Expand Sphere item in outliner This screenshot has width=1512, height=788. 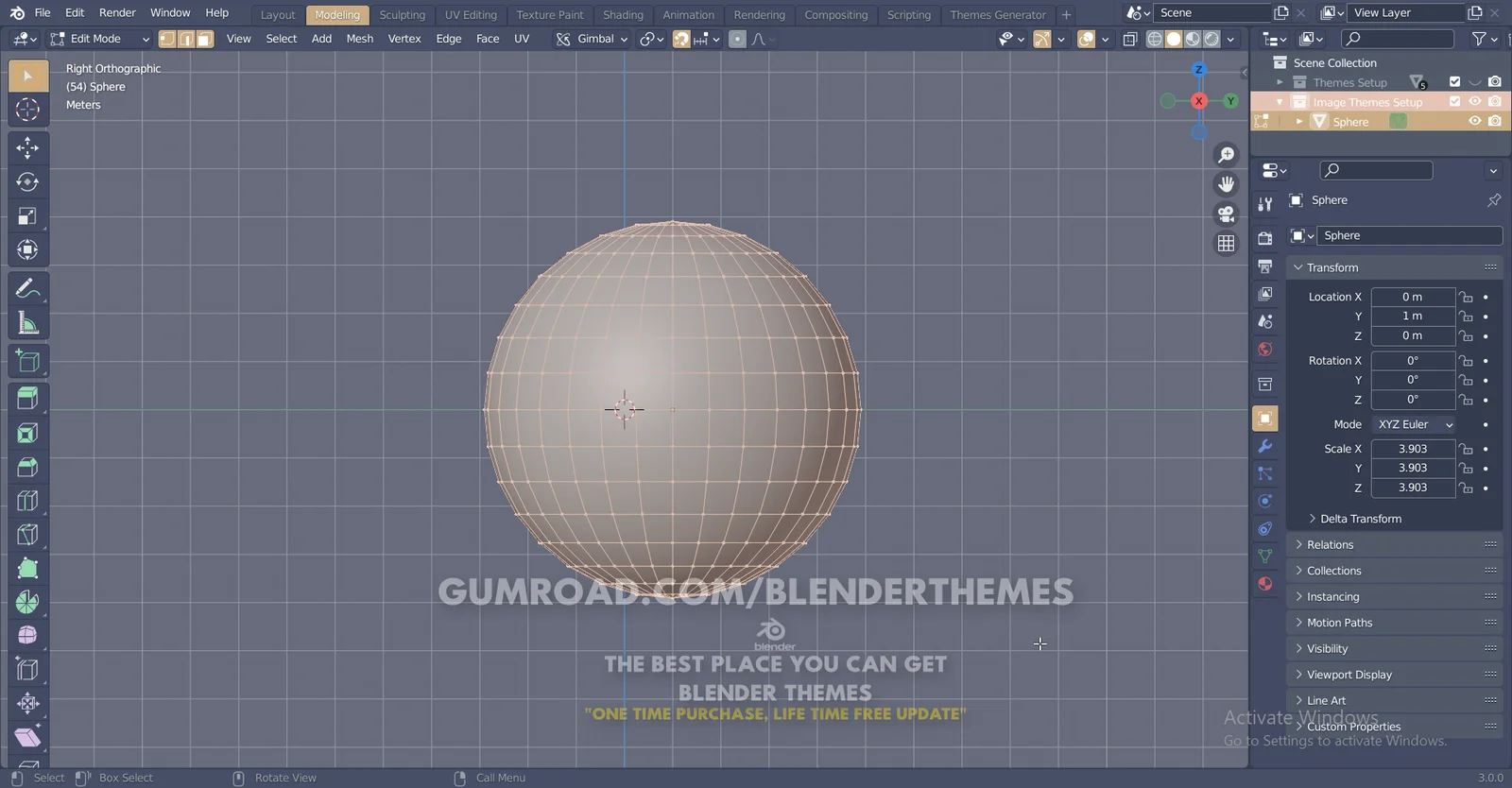click(x=1299, y=122)
